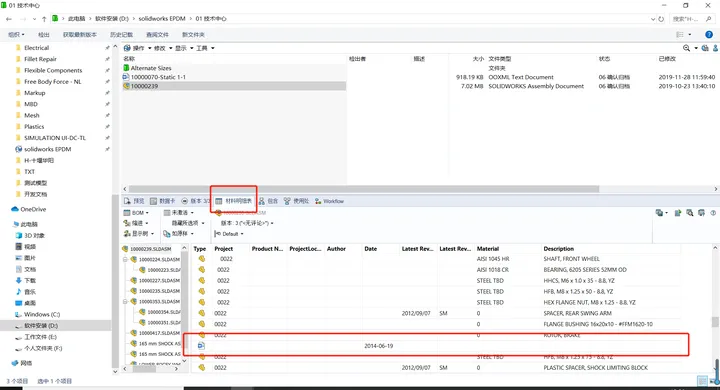Select the 10000239 assembly file icon
The width and height of the screenshot is (720, 390).
click(x=126, y=86)
